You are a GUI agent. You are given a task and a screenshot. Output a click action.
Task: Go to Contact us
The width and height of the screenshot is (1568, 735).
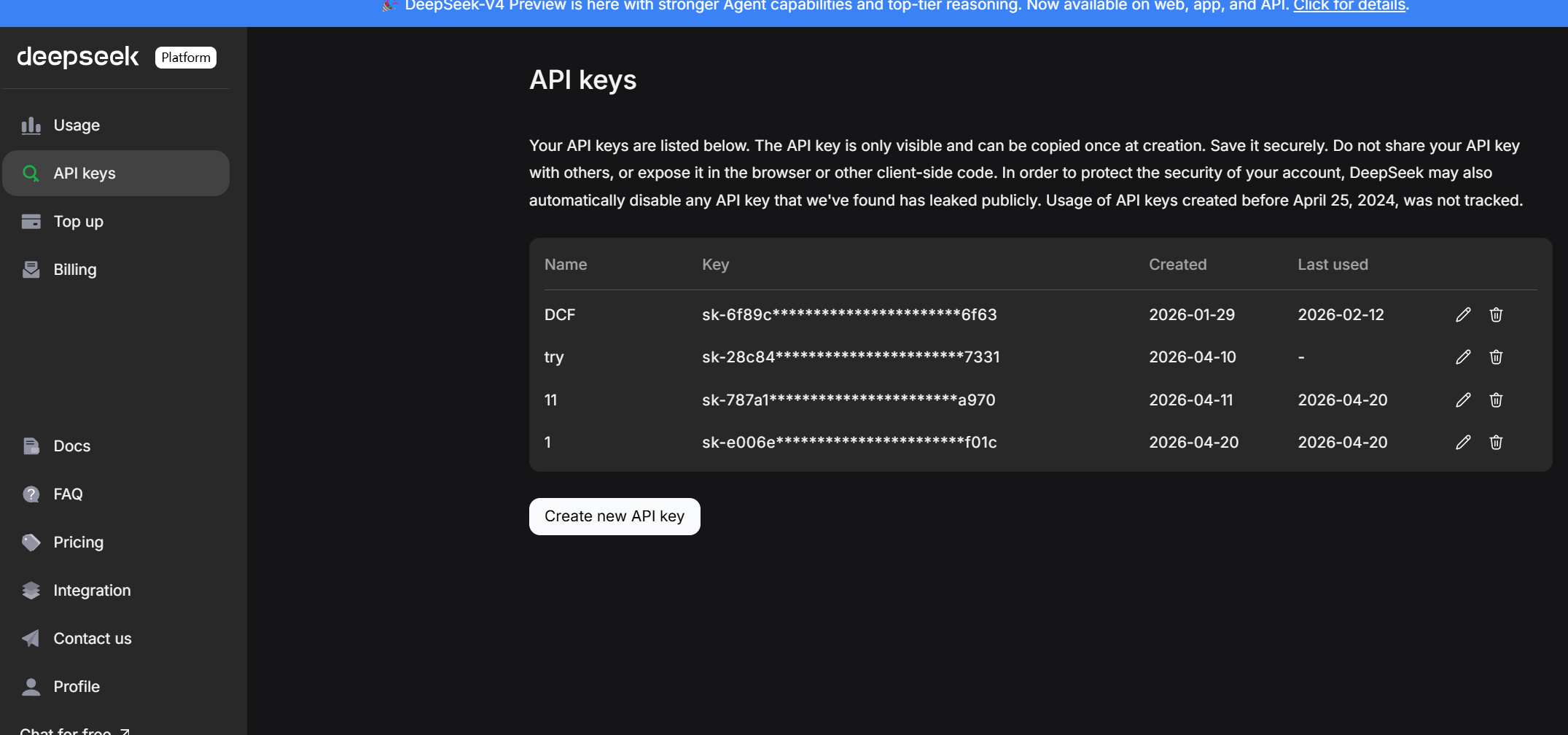[116, 639]
